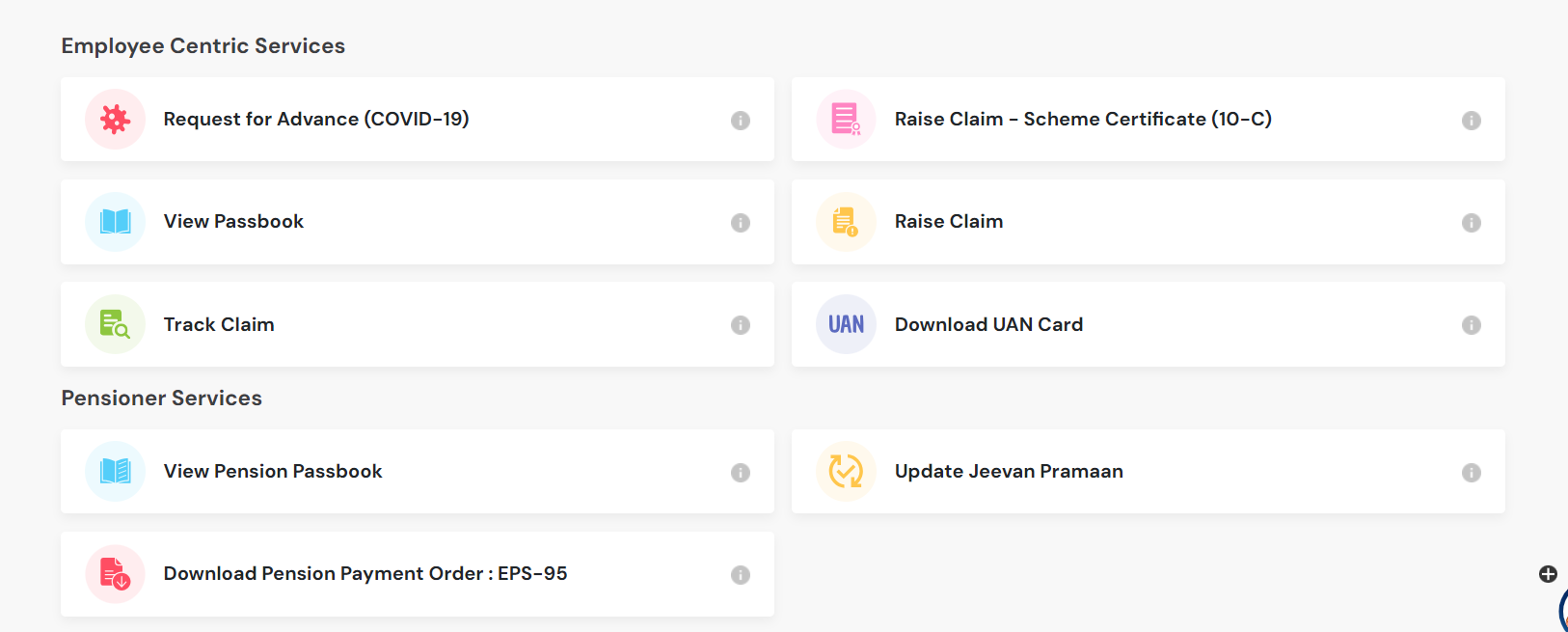Click the black plus icon at right edge

pos(1548,574)
